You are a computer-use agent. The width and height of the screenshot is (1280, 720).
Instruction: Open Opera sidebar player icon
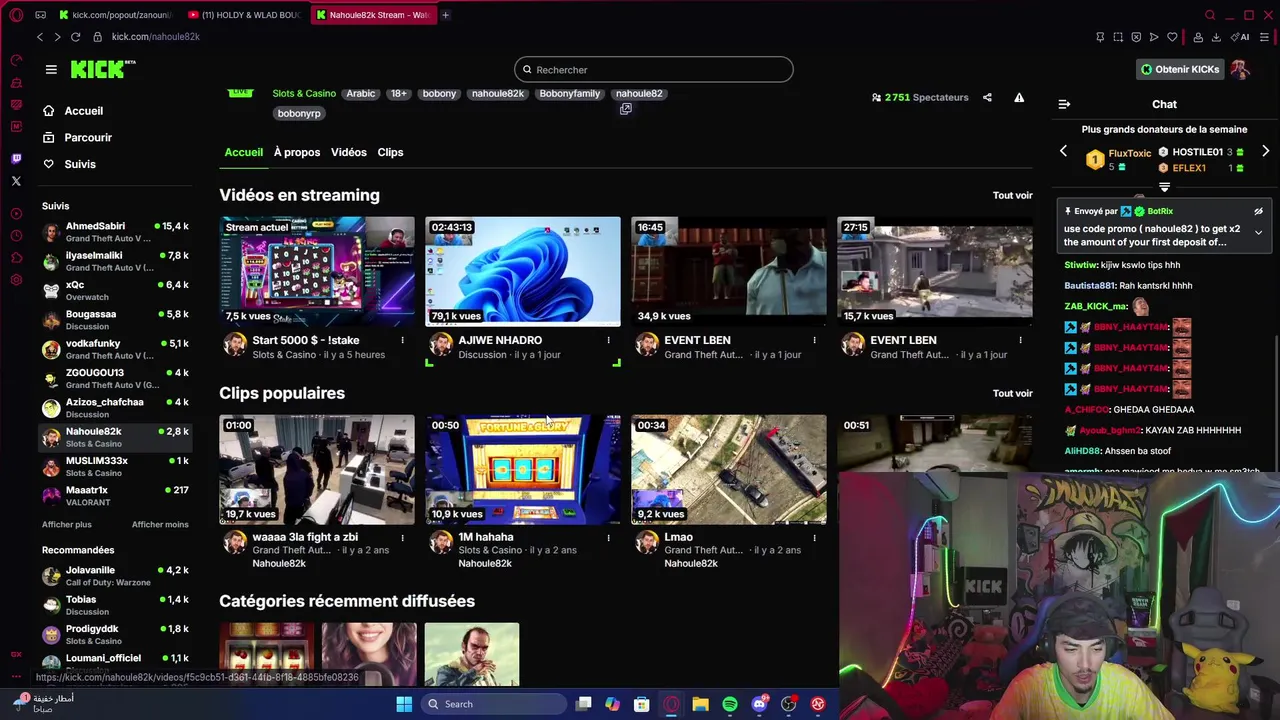point(16,214)
